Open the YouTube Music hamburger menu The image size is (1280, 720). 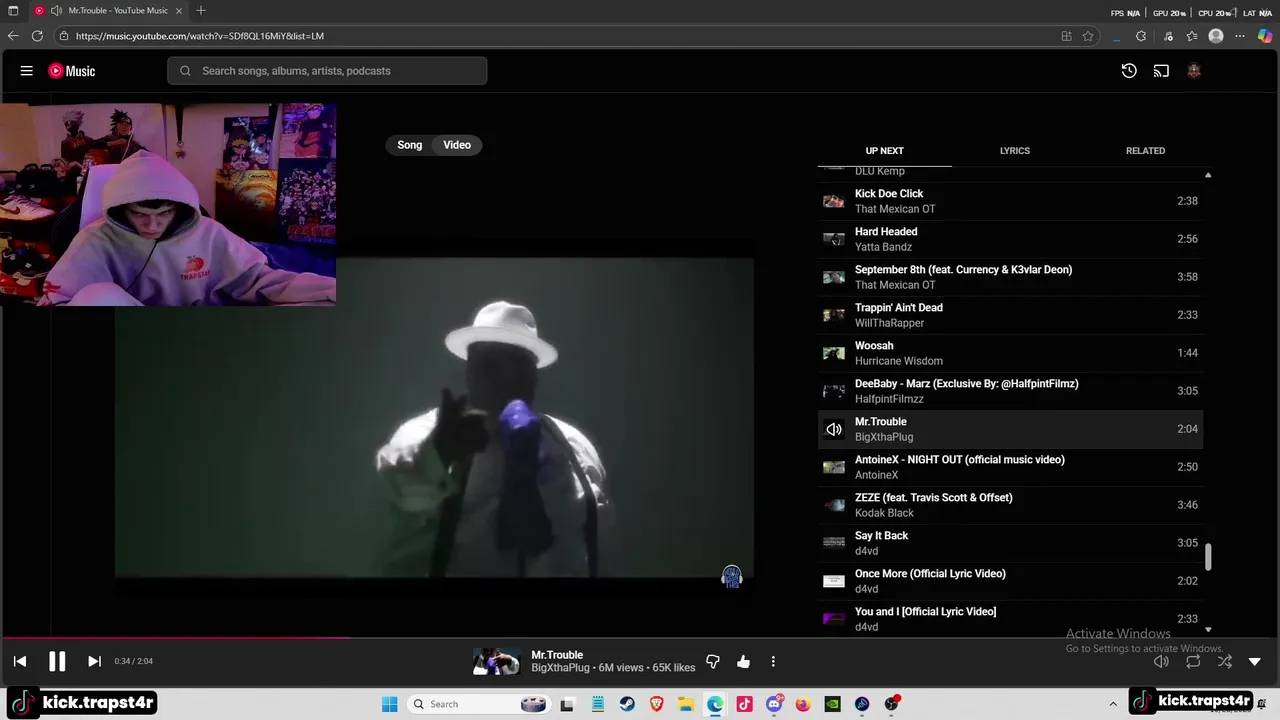click(27, 71)
